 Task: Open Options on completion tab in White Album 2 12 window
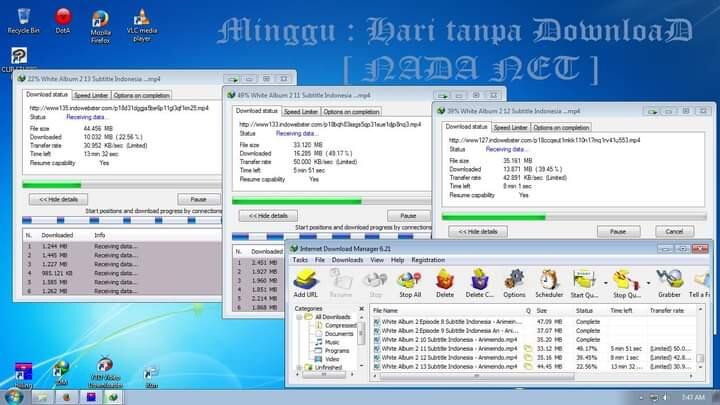[561, 127]
